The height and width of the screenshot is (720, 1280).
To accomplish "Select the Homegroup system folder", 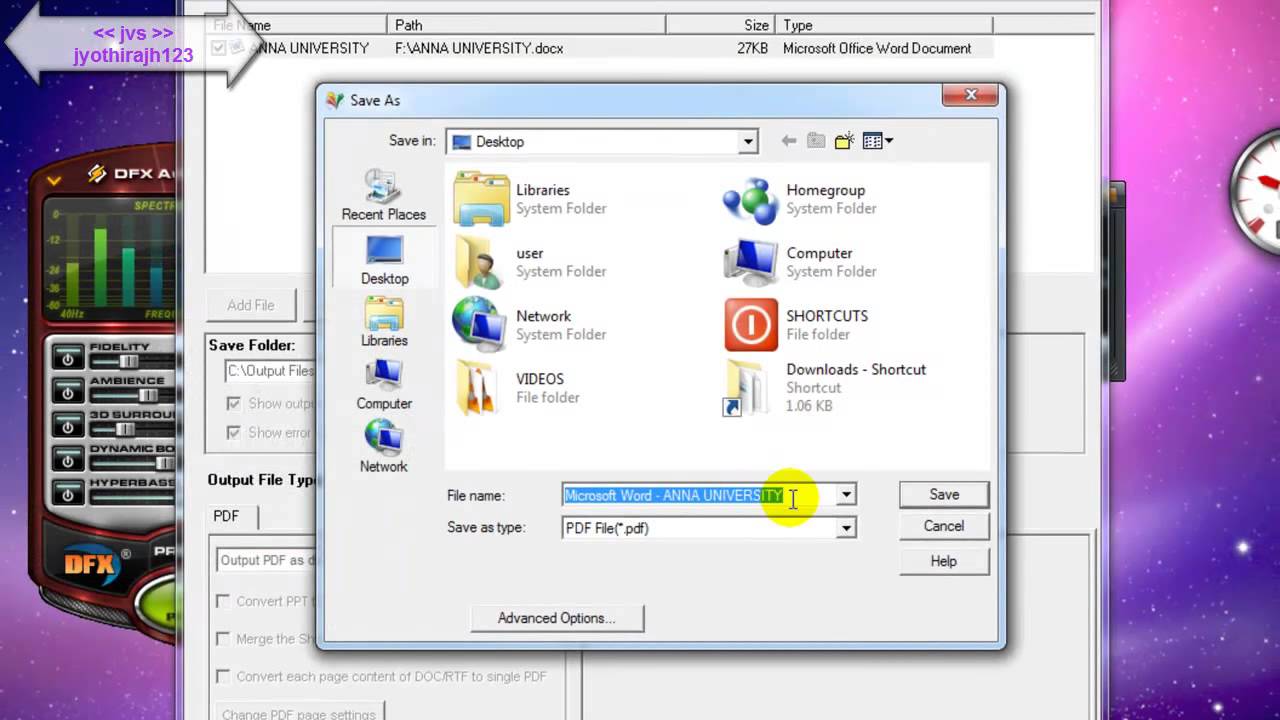I will click(800, 198).
